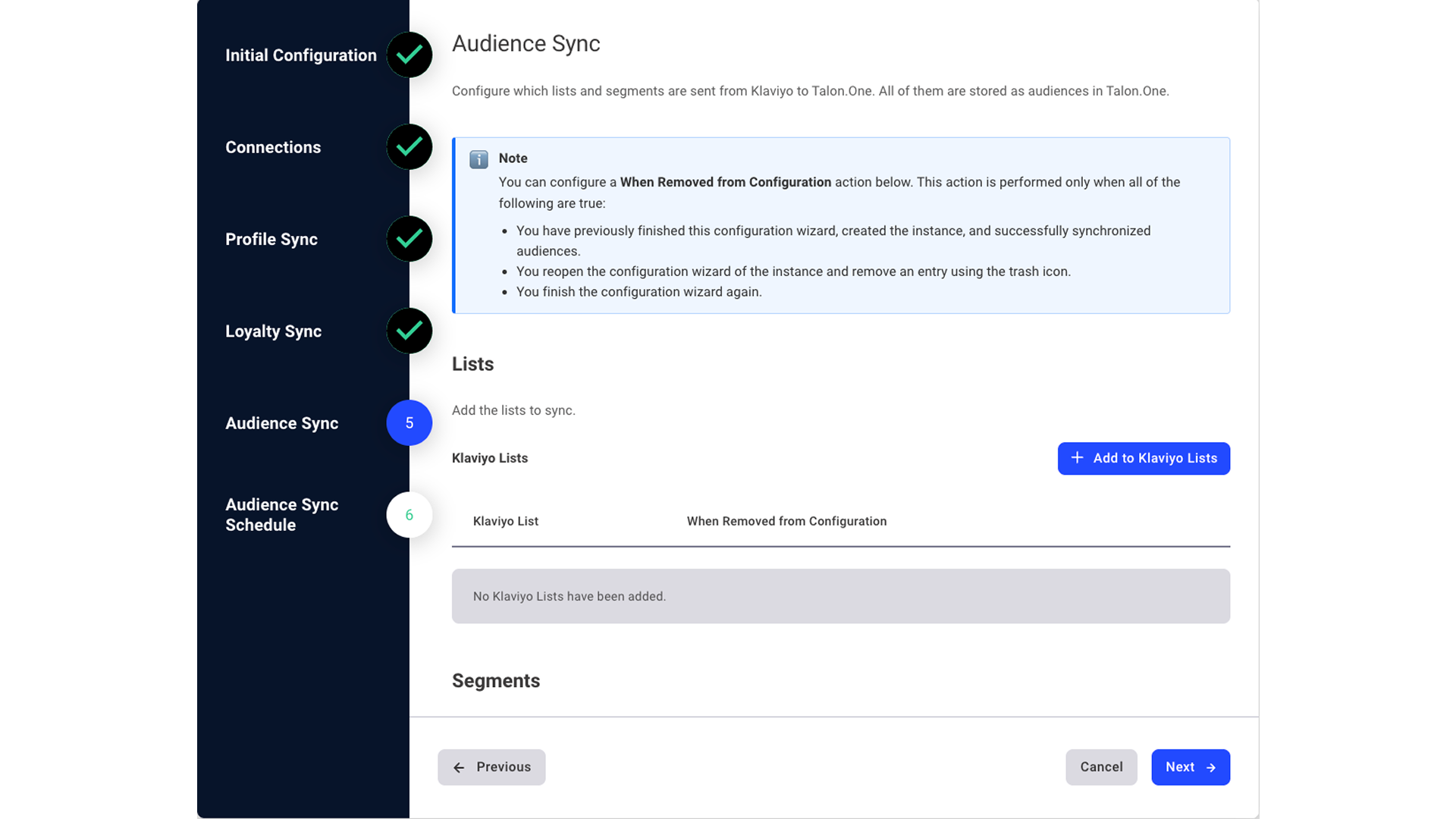This screenshot has height=819, width=1456.
Task: Go back with the Previous button
Action: pyautogui.click(x=491, y=767)
